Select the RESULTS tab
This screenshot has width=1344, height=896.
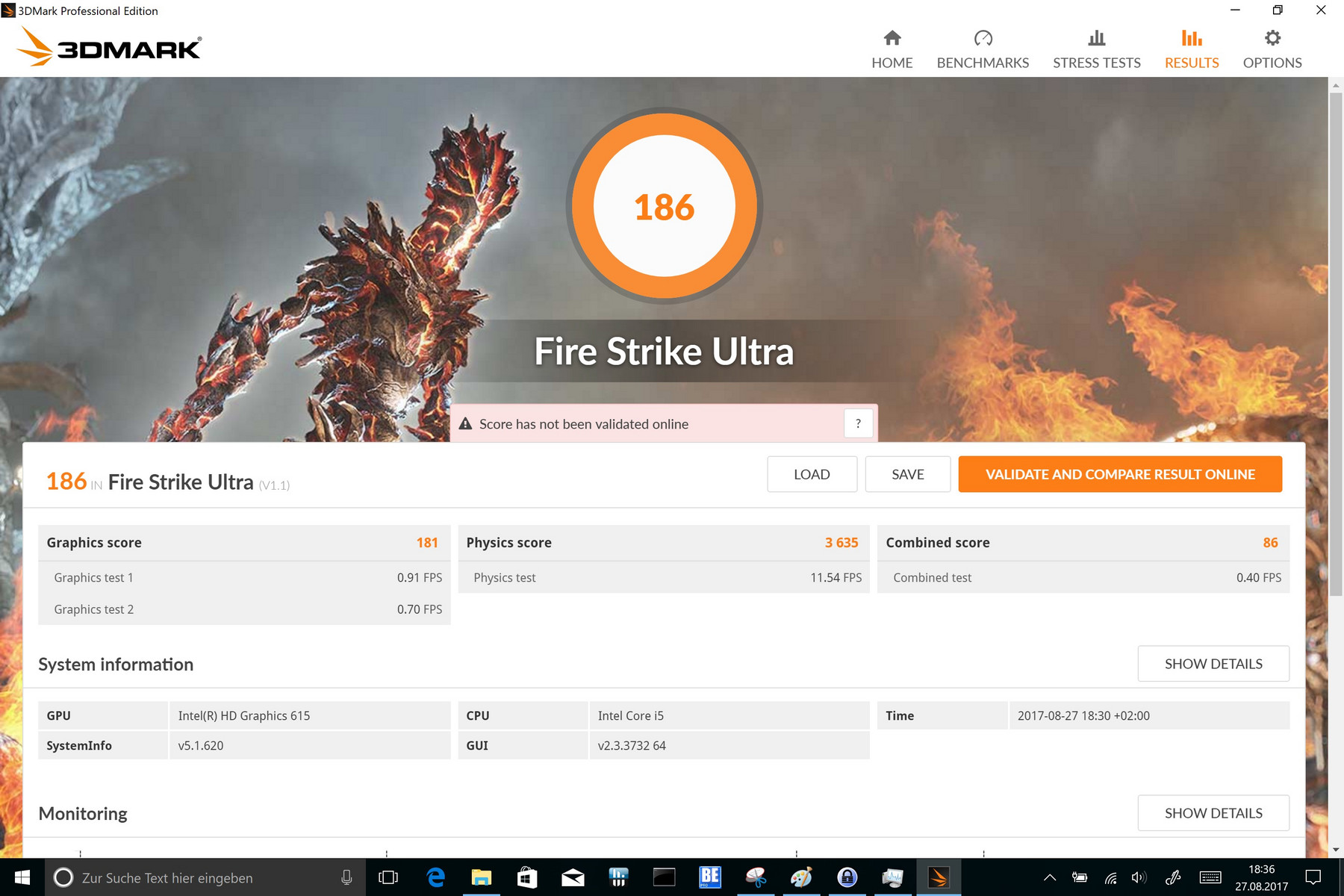1192,50
